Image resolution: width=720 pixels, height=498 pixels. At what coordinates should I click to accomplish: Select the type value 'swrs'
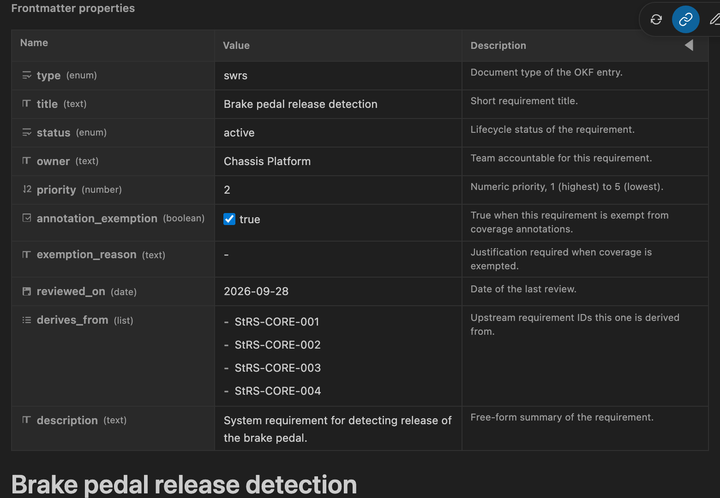(236, 75)
